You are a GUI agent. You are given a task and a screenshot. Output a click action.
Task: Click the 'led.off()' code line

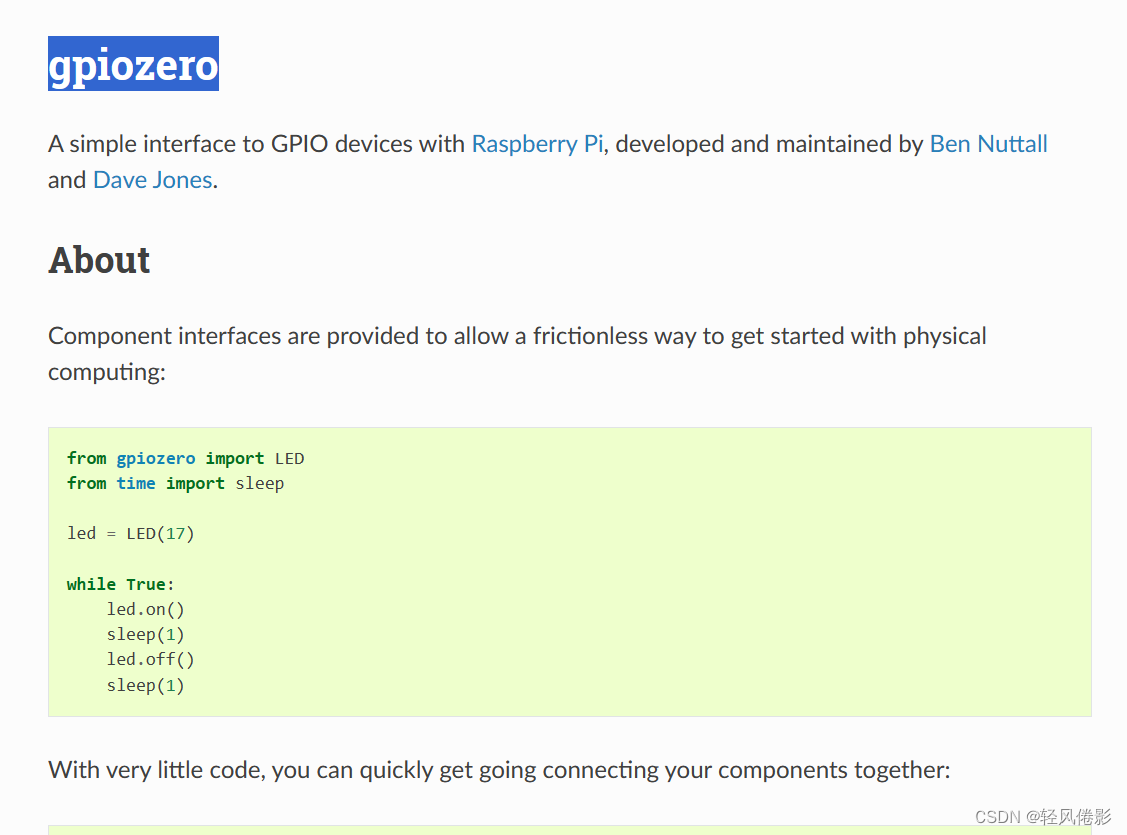150,659
